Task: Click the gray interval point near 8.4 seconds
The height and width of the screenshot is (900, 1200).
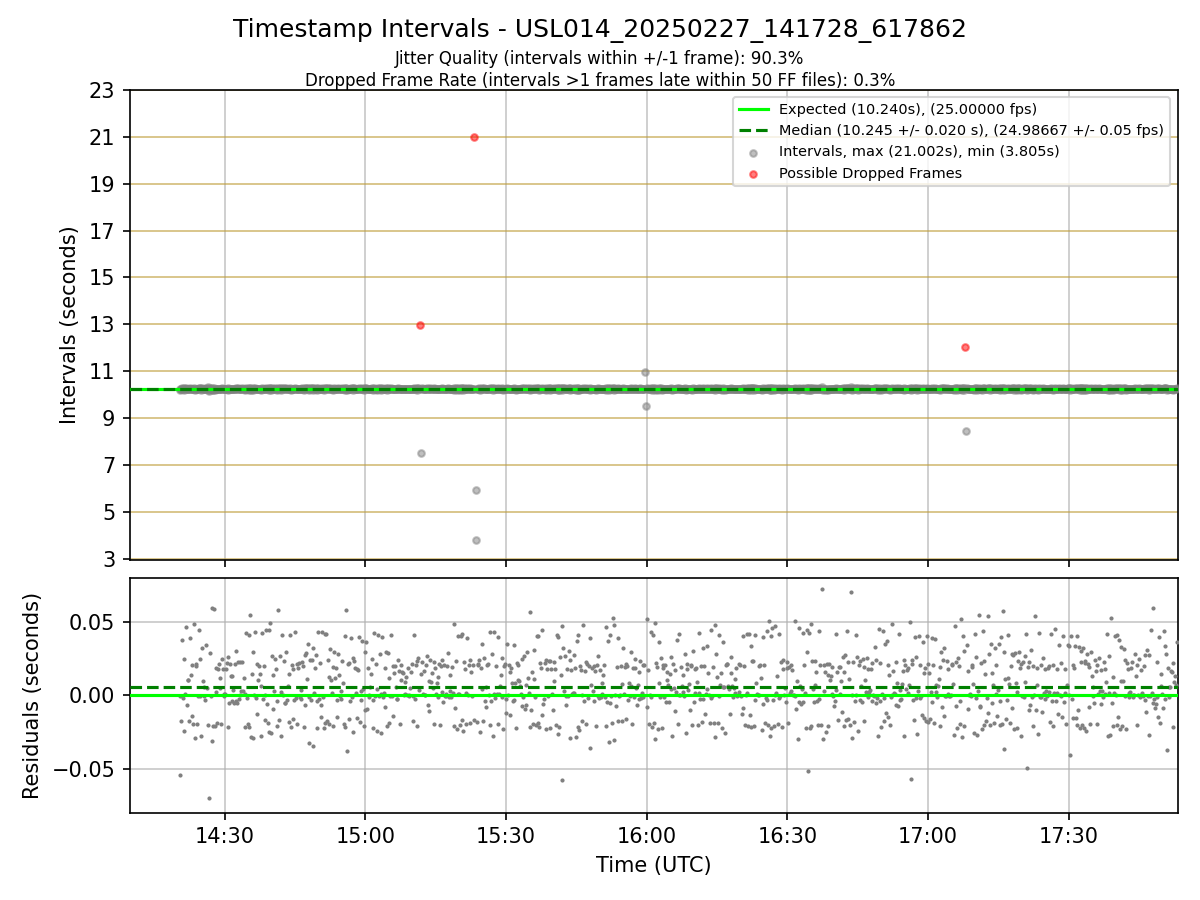Action: [x=966, y=431]
